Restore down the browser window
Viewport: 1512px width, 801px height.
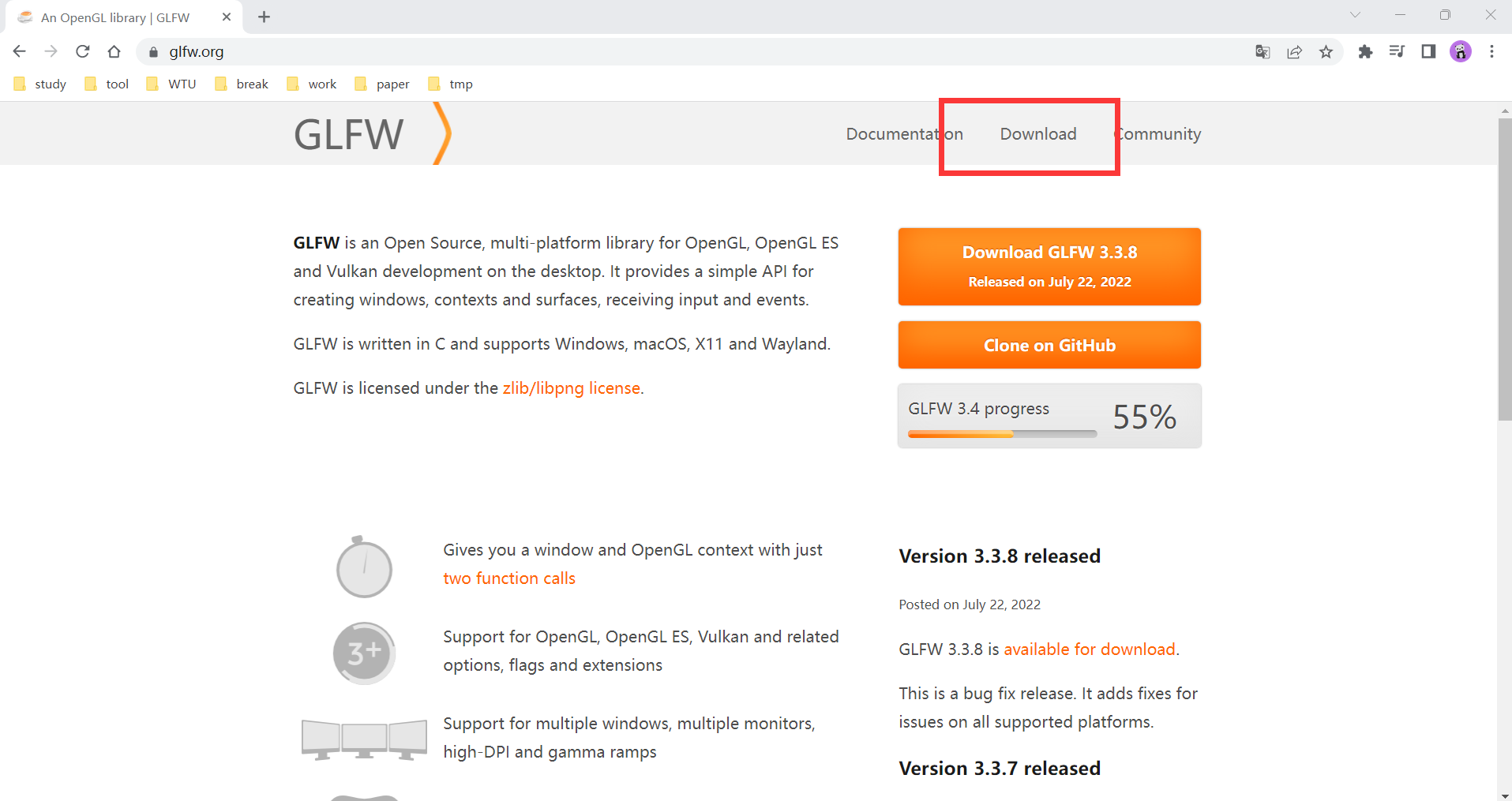click(x=1445, y=15)
